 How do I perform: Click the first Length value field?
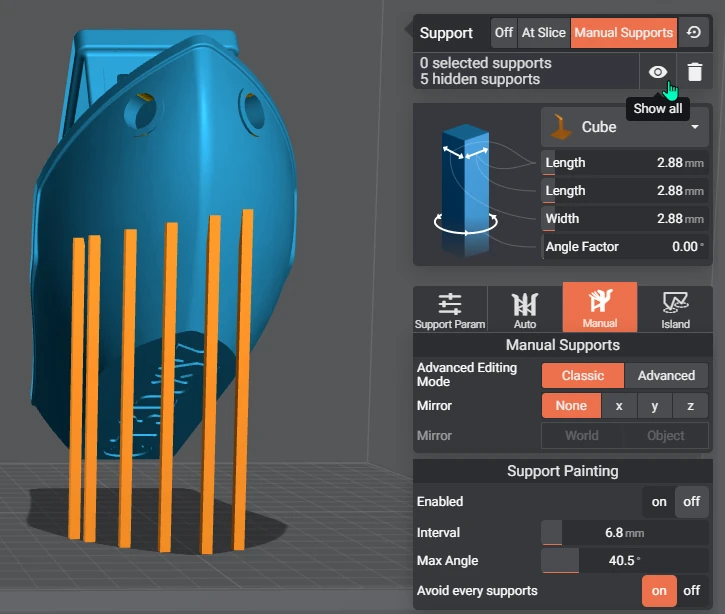[x=625, y=163]
